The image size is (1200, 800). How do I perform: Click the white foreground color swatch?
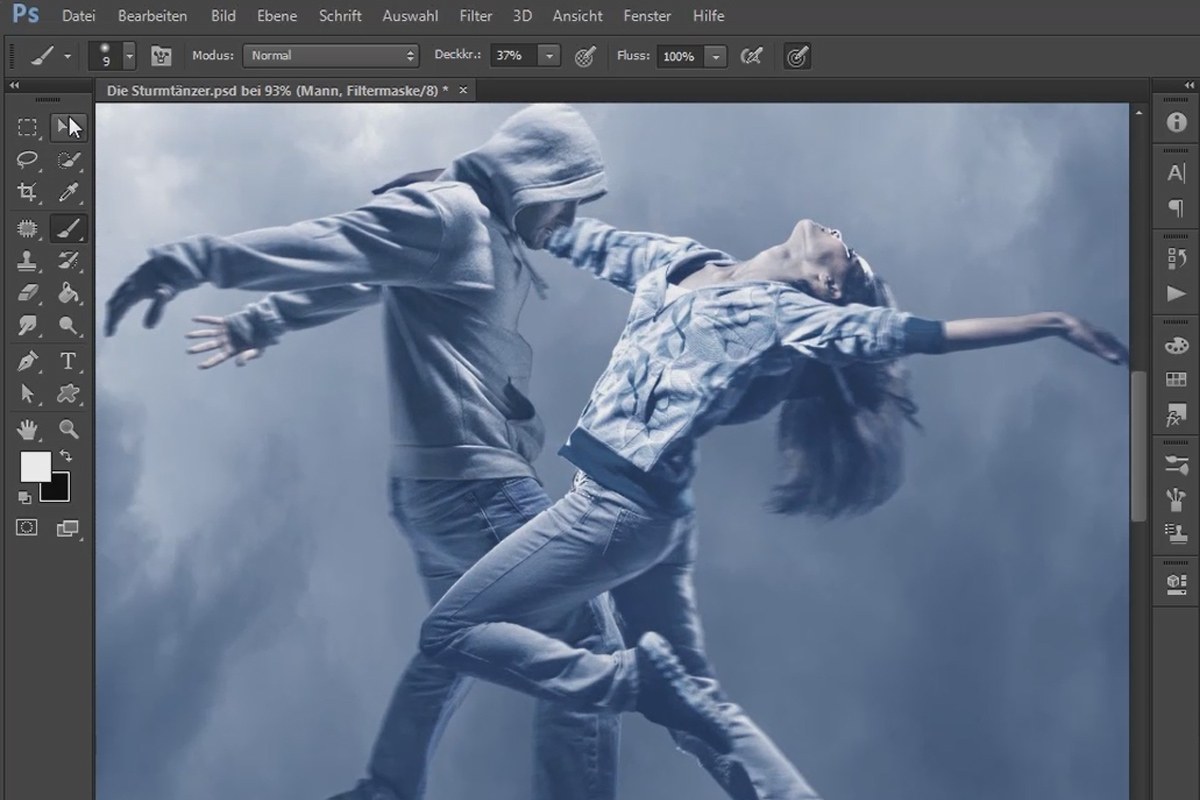(35, 466)
